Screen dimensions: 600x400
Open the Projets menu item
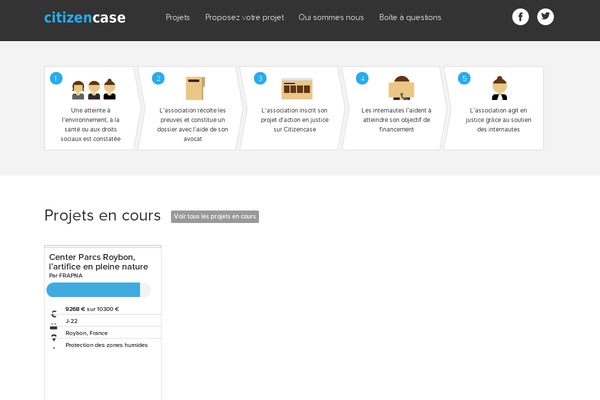pyautogui.click(x=178, y=18)
